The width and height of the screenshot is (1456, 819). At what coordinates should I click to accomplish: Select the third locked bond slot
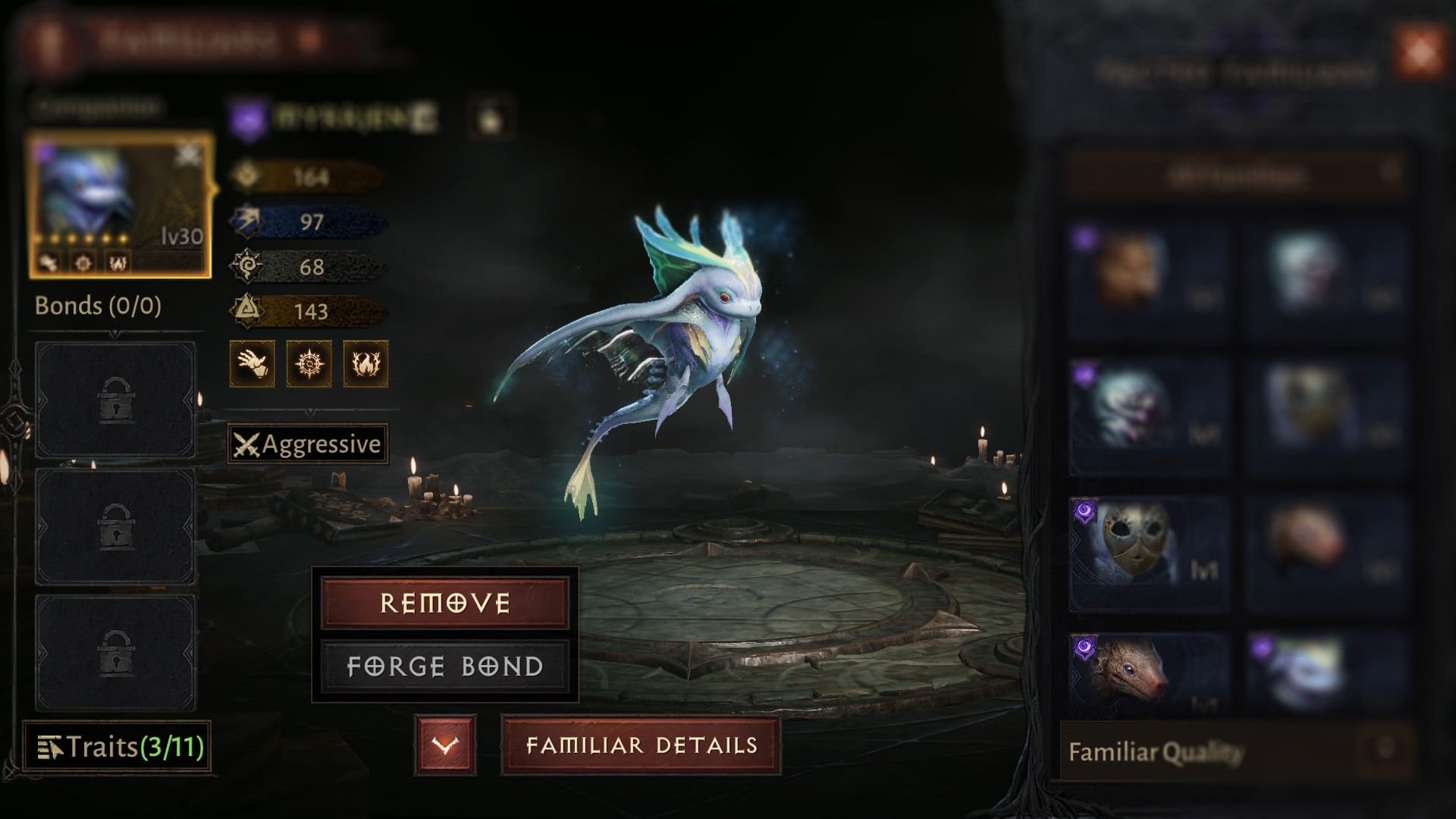pyautogui.click(x=115, y=653)
